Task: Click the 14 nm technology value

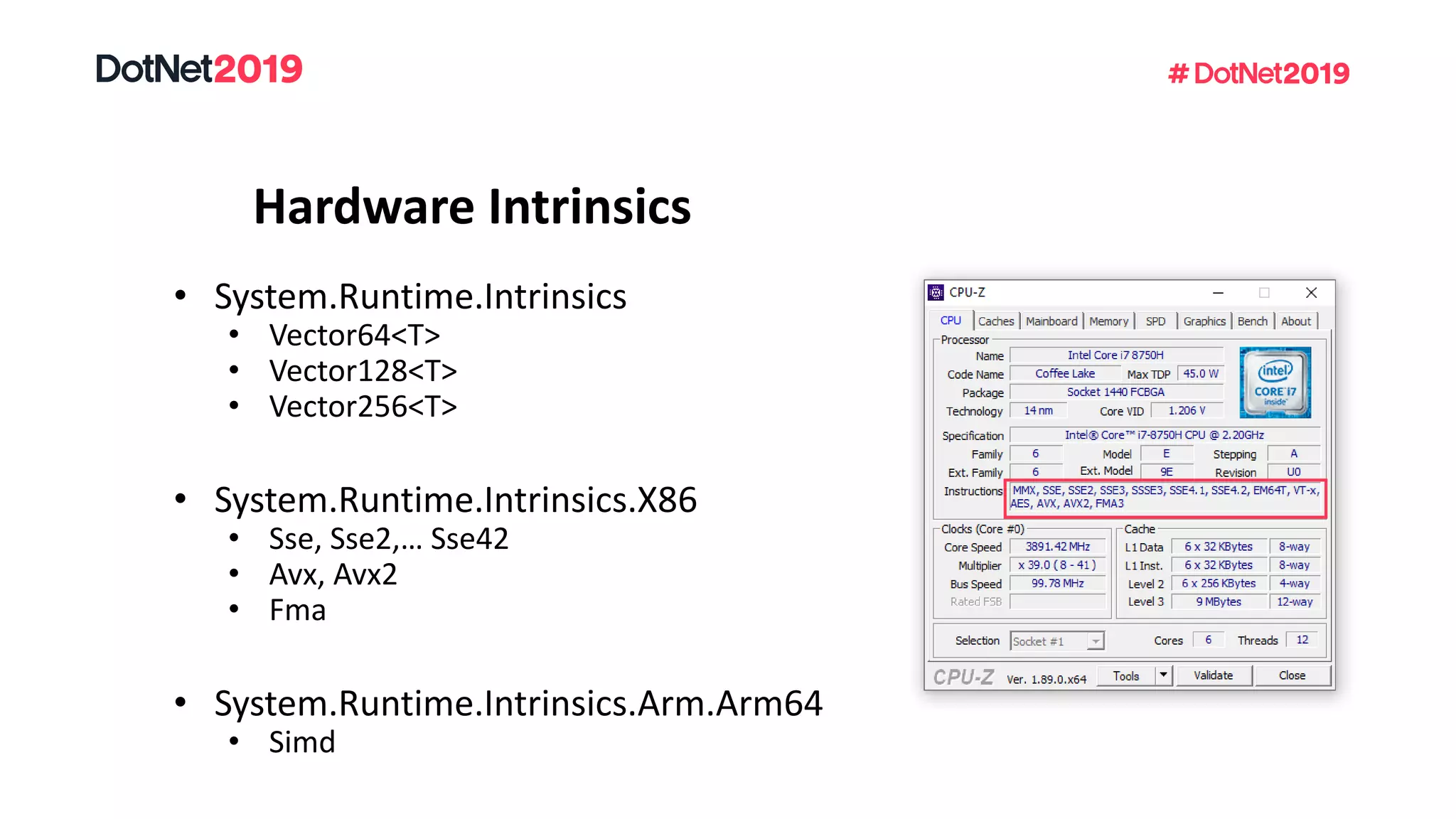Action: coord(1038,410)
